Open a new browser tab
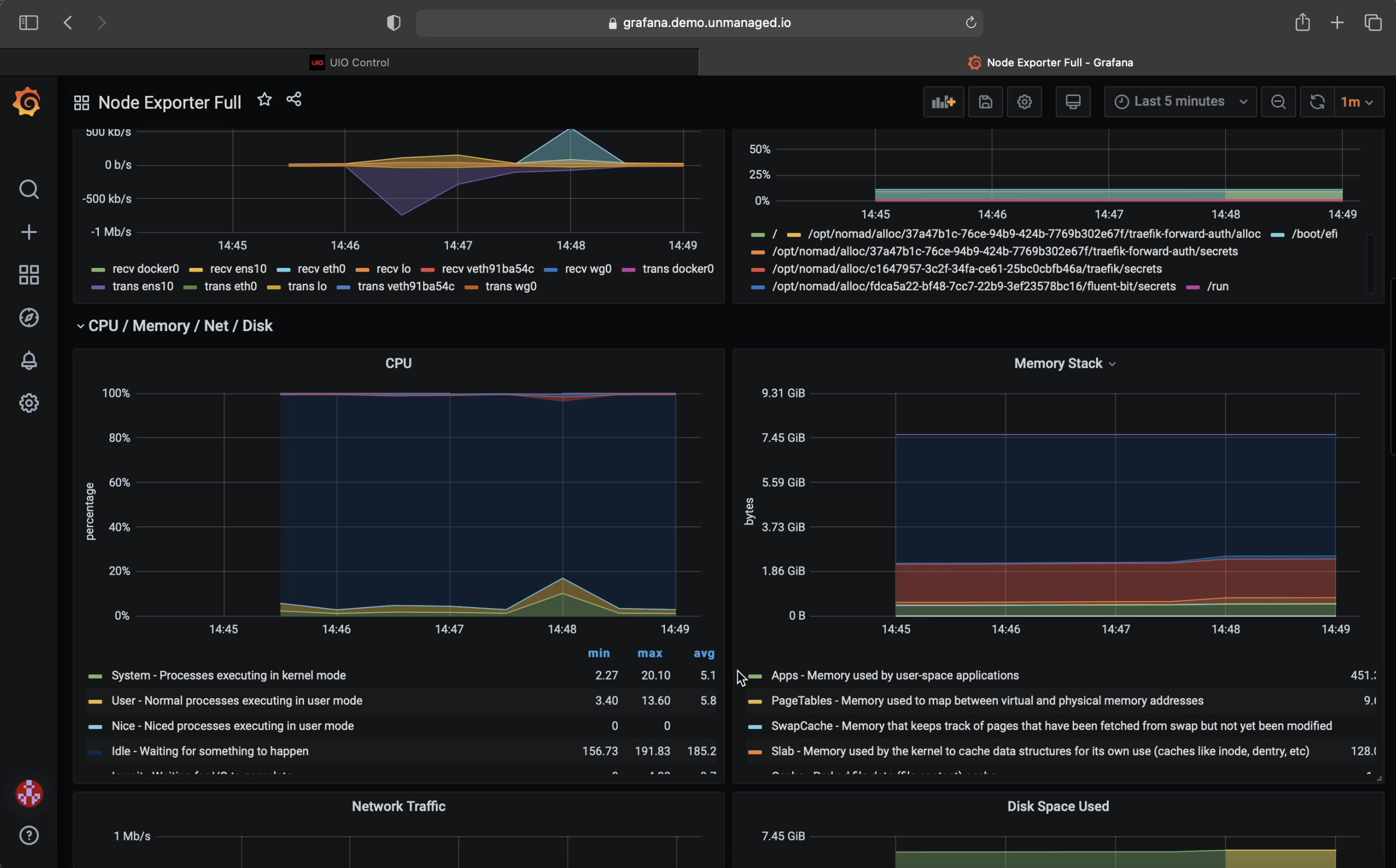This screenshot has width=1396, height=868. tap(1337, 23)
